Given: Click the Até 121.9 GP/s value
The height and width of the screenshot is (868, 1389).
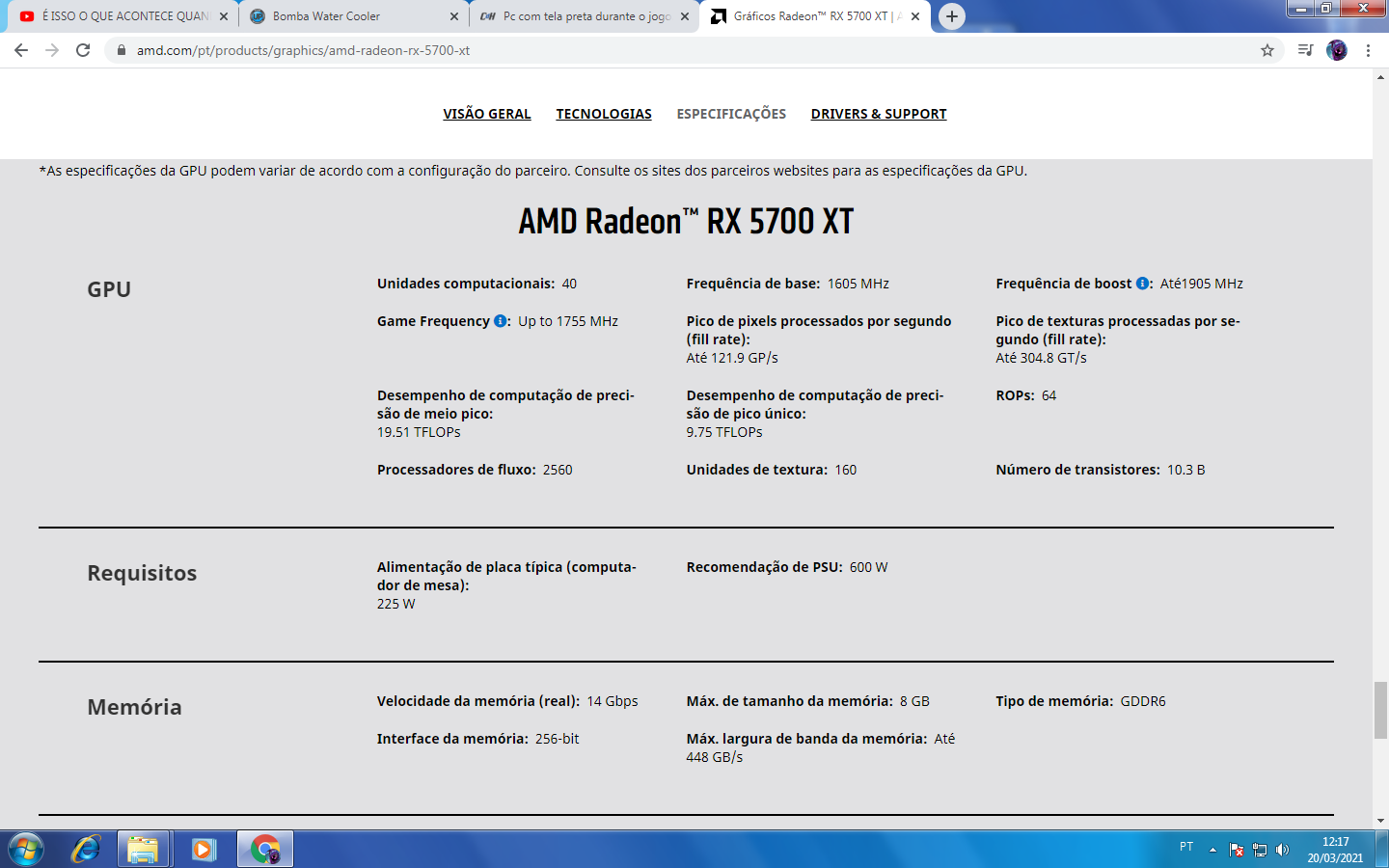Looking at the screenshot, I should click(x=732, y=358).
